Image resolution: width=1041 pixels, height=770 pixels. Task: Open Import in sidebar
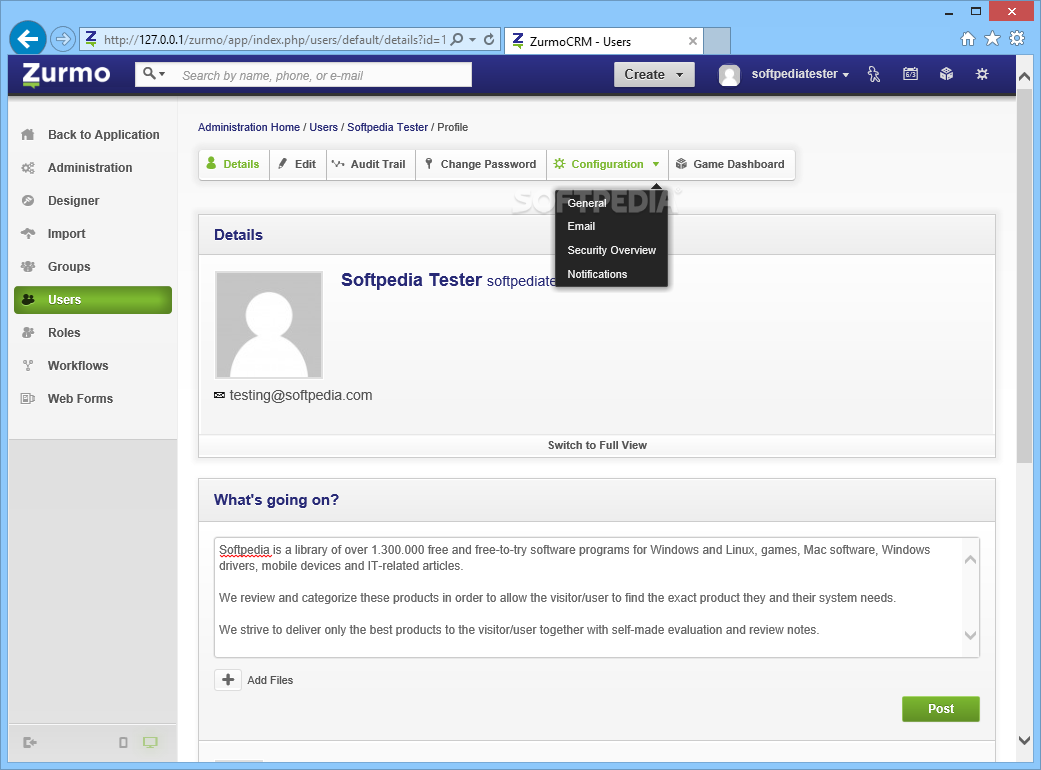click(x=66, y=234)
